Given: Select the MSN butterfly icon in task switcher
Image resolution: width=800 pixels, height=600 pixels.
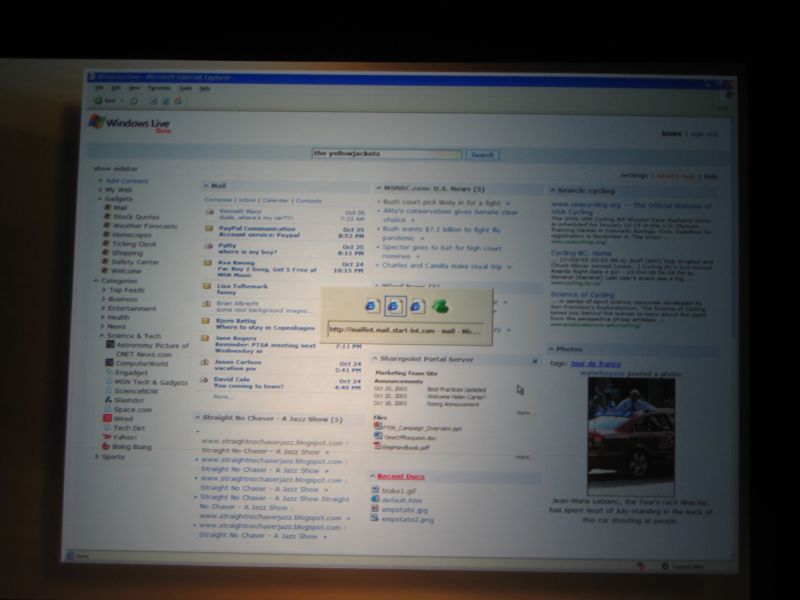Looking at the screenshot, I should (x=439, y=304).
